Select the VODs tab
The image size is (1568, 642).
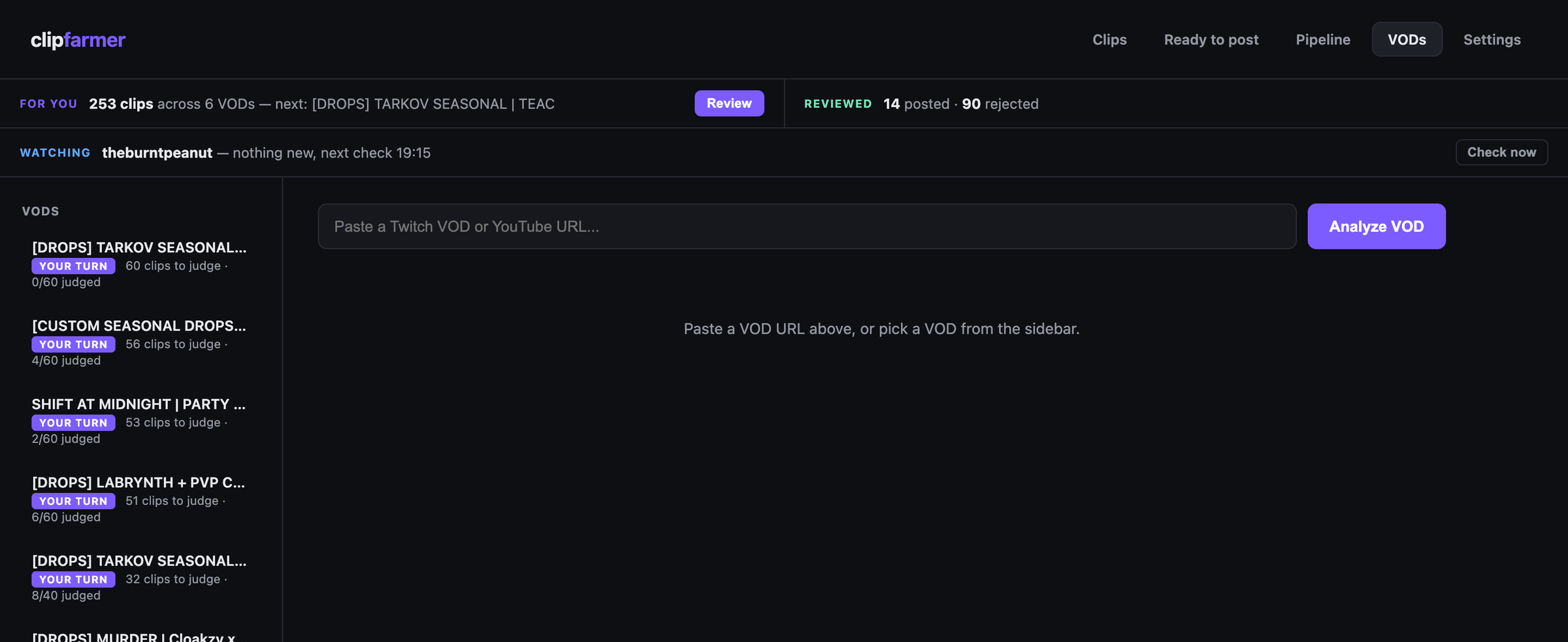coord(1407,39)
